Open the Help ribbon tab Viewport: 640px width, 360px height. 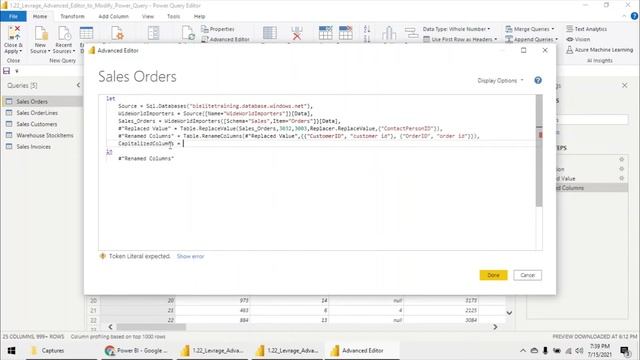point(199,16)
